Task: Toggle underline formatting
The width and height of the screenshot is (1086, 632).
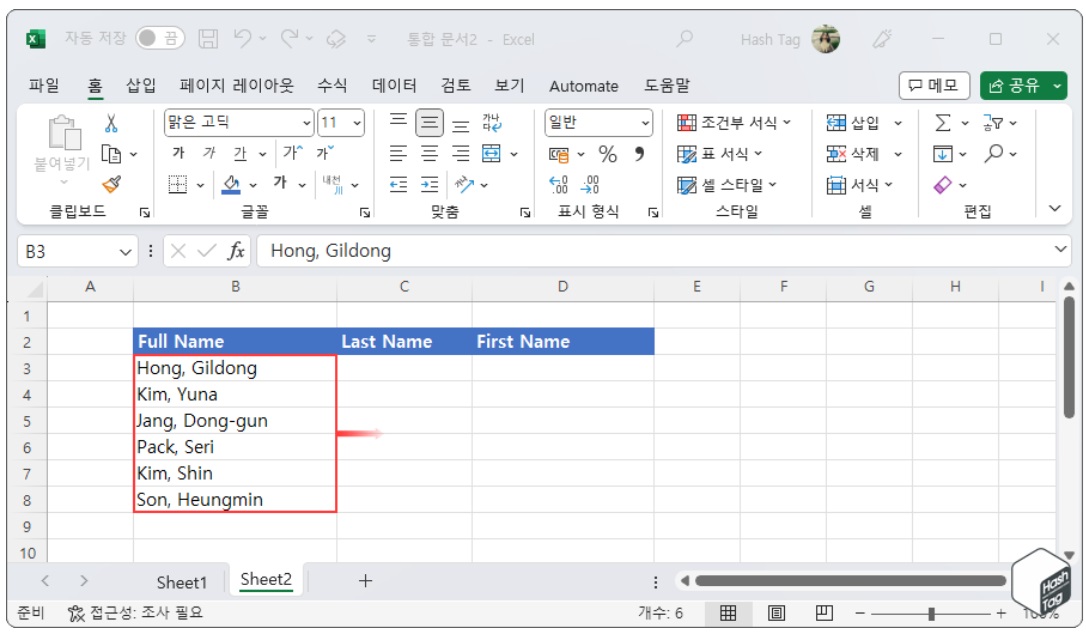Action: (x=240, y=153)
